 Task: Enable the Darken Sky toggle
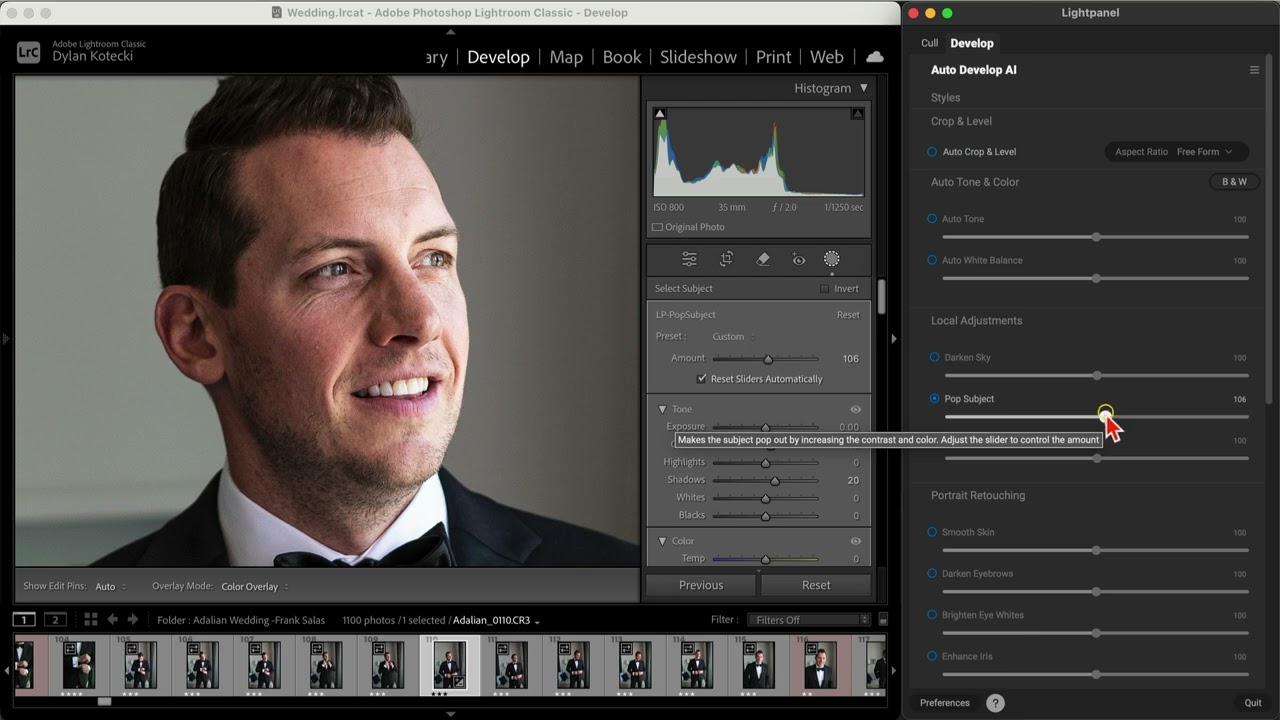(934, 357)
